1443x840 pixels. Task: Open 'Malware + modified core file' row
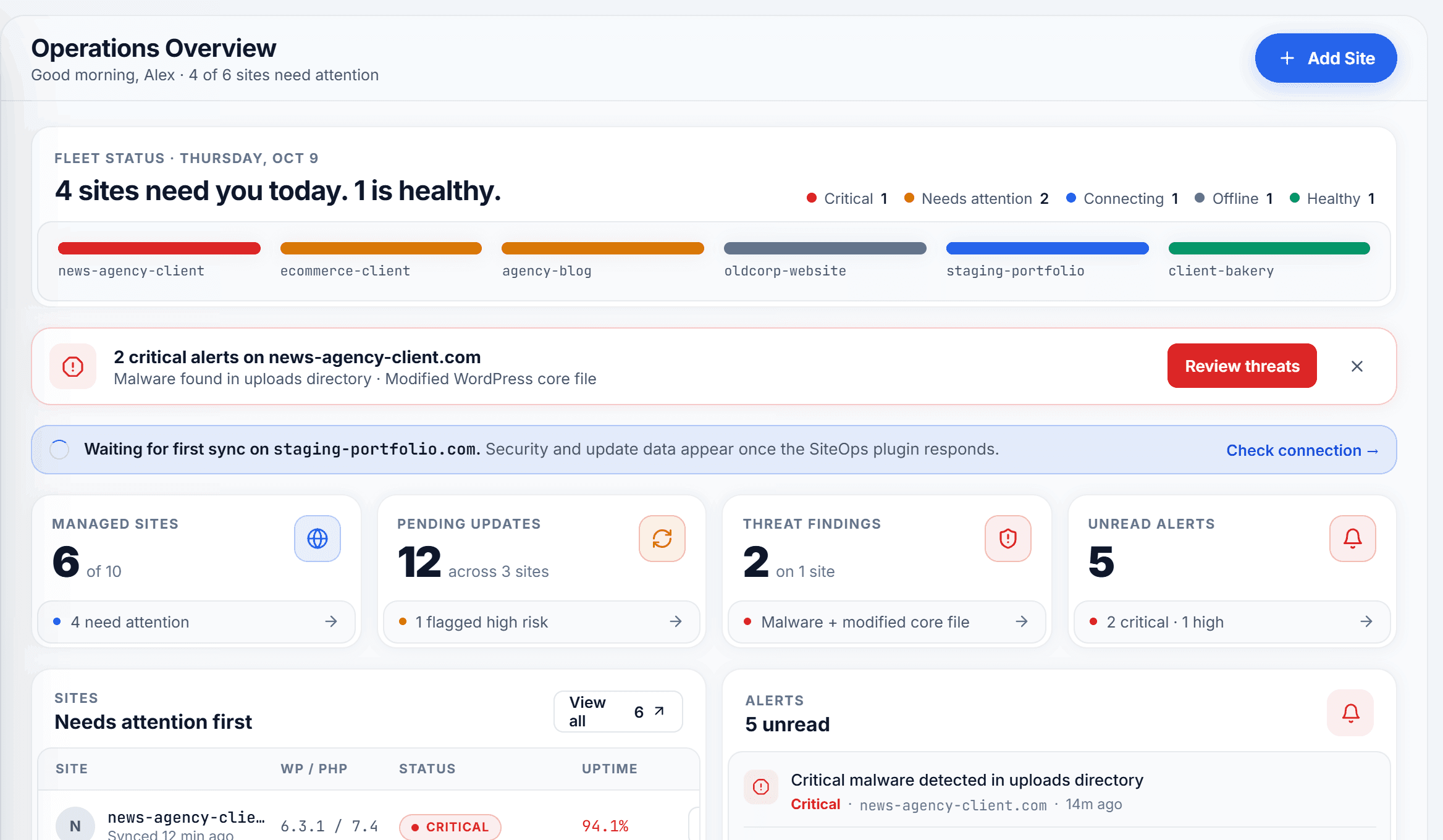[x=886, y=622]
